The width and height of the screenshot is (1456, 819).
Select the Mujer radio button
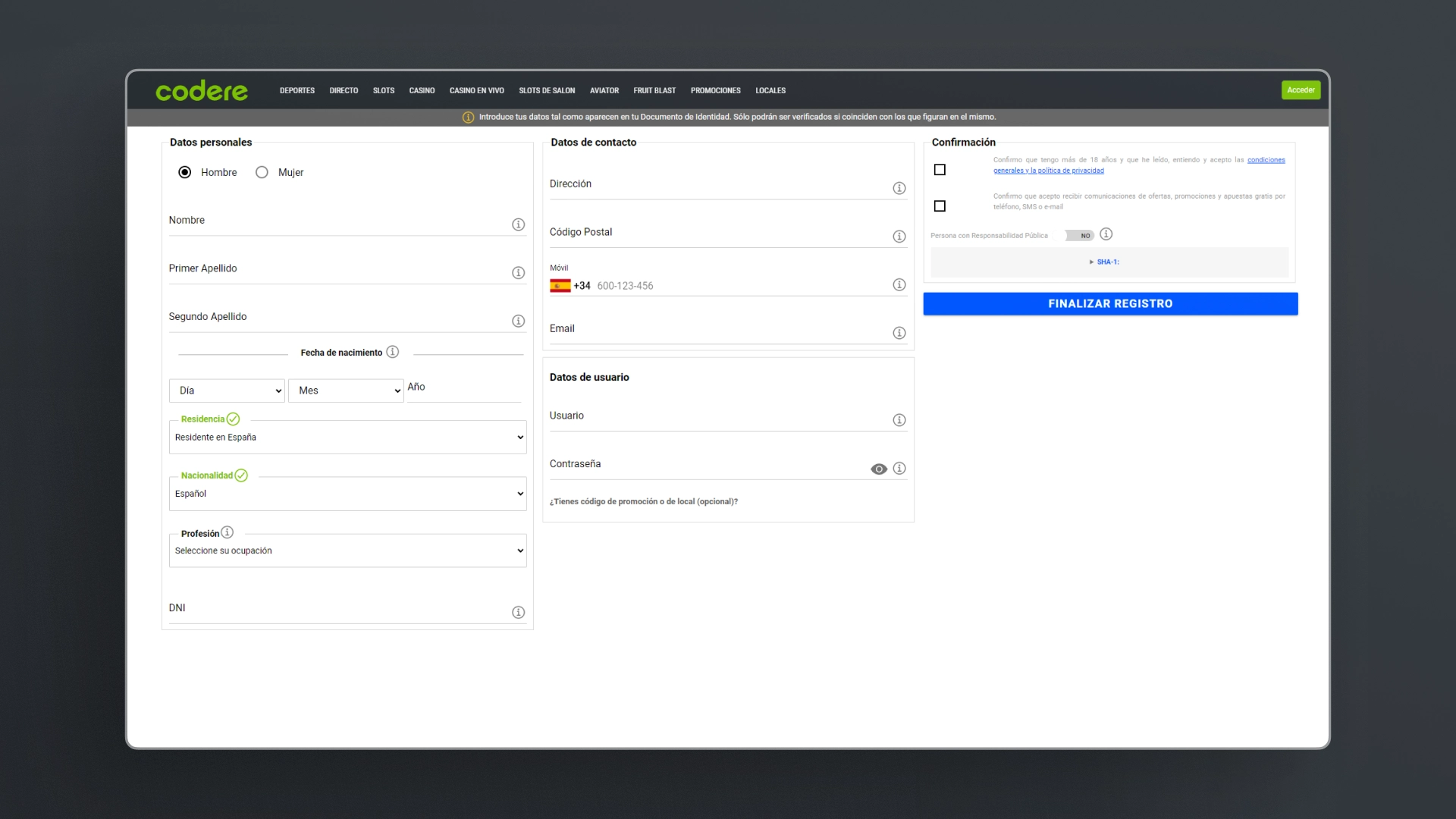pos(262,172)
